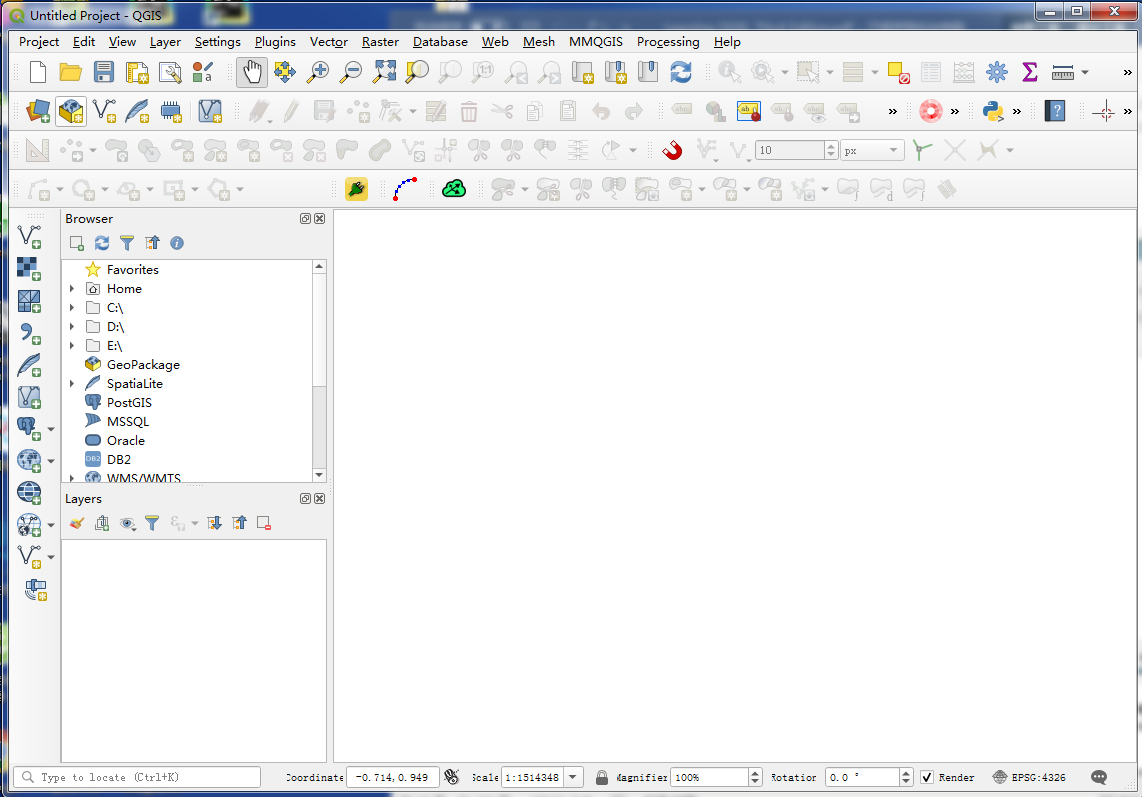The height and width of the screenshot is (797, 1142).
Task: Click the Save Project floppy icon
Action: click(104, 72)
